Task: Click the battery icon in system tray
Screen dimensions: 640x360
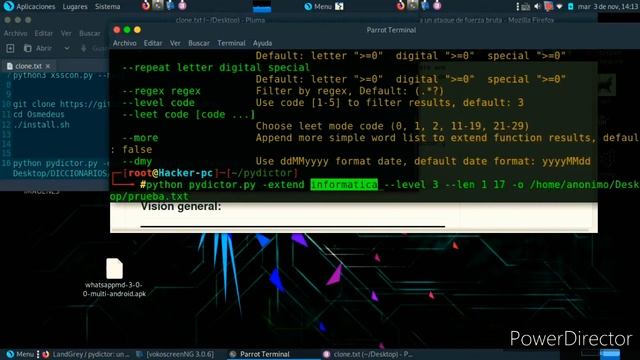Action: click(x=571, y=7)
